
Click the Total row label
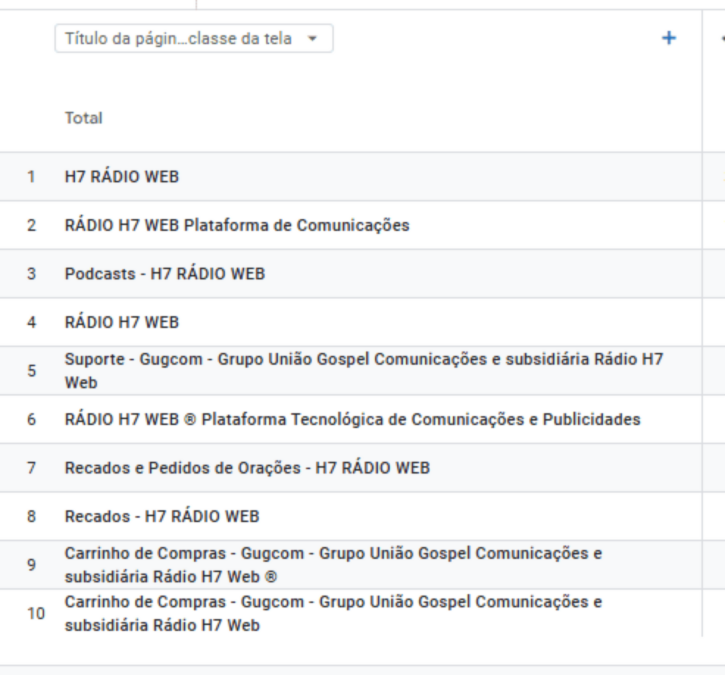click(84, 118)
